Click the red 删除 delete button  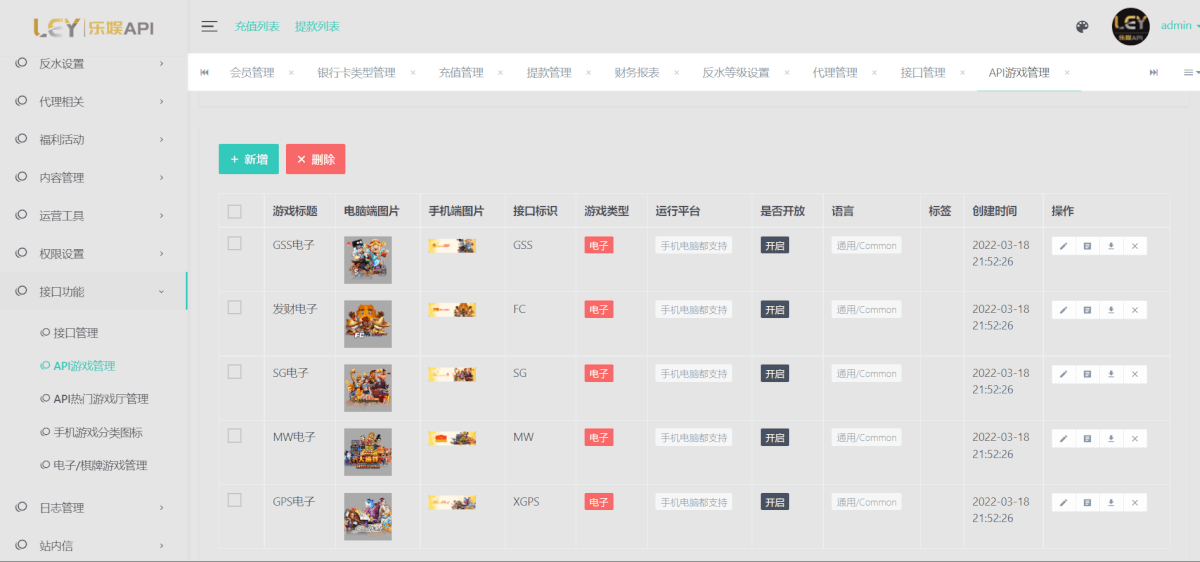(x=315, y=159)
